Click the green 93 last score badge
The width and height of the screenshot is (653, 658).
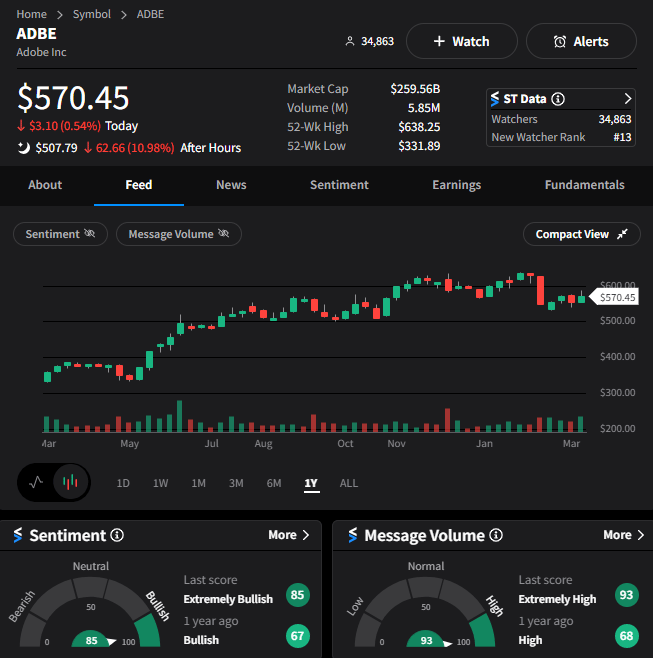[x=627, y=595]
